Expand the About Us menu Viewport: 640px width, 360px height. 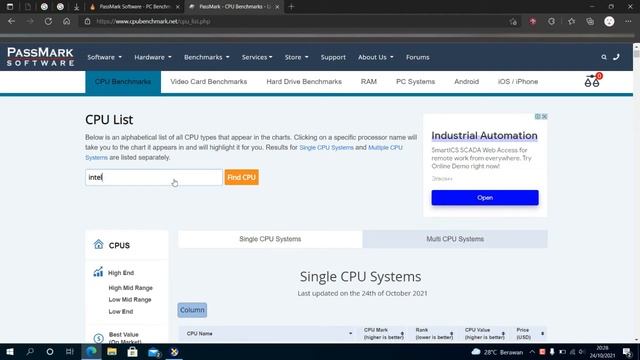(376, 57)
